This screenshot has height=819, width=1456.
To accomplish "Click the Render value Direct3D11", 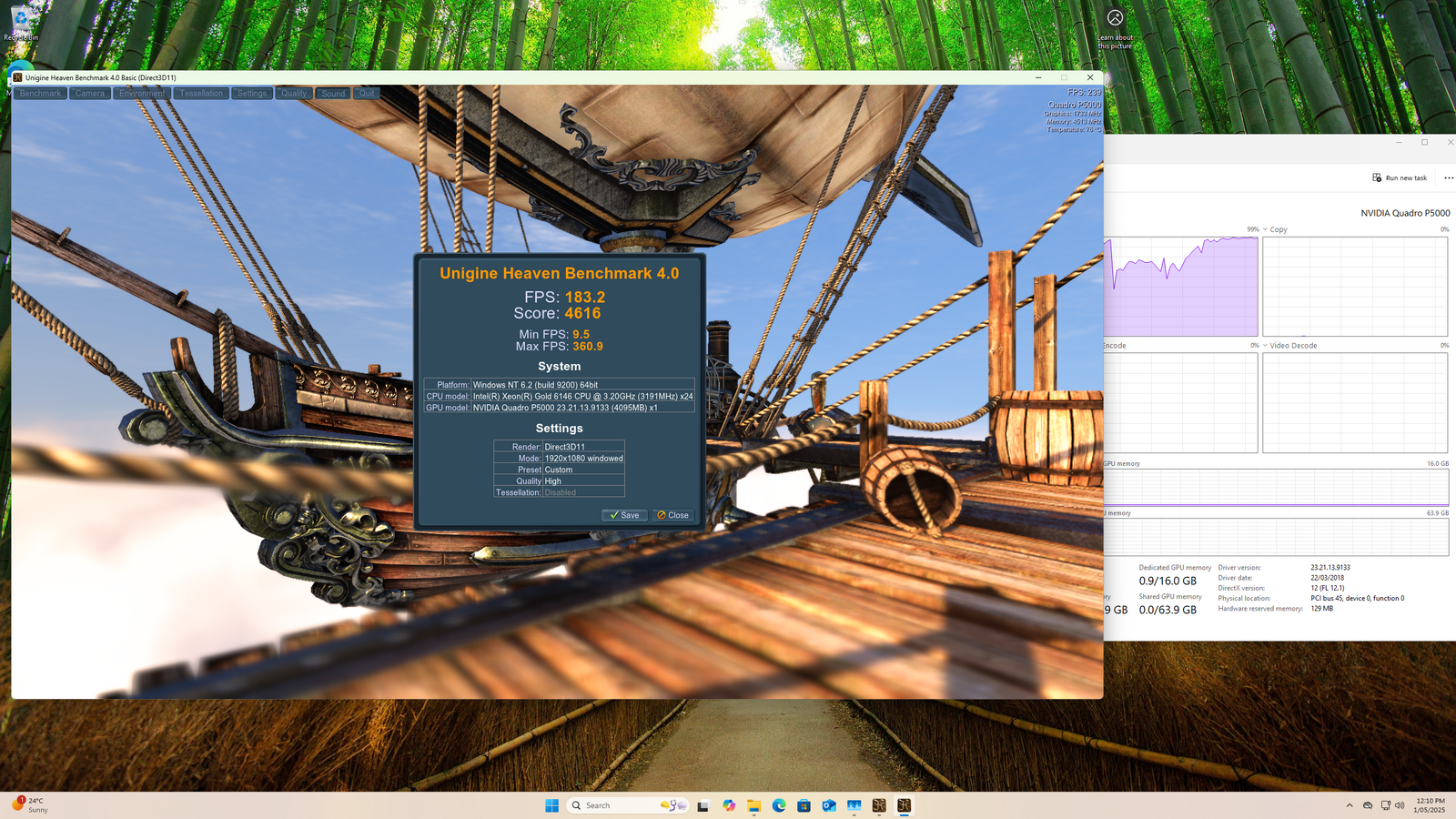I will point(565,447).
